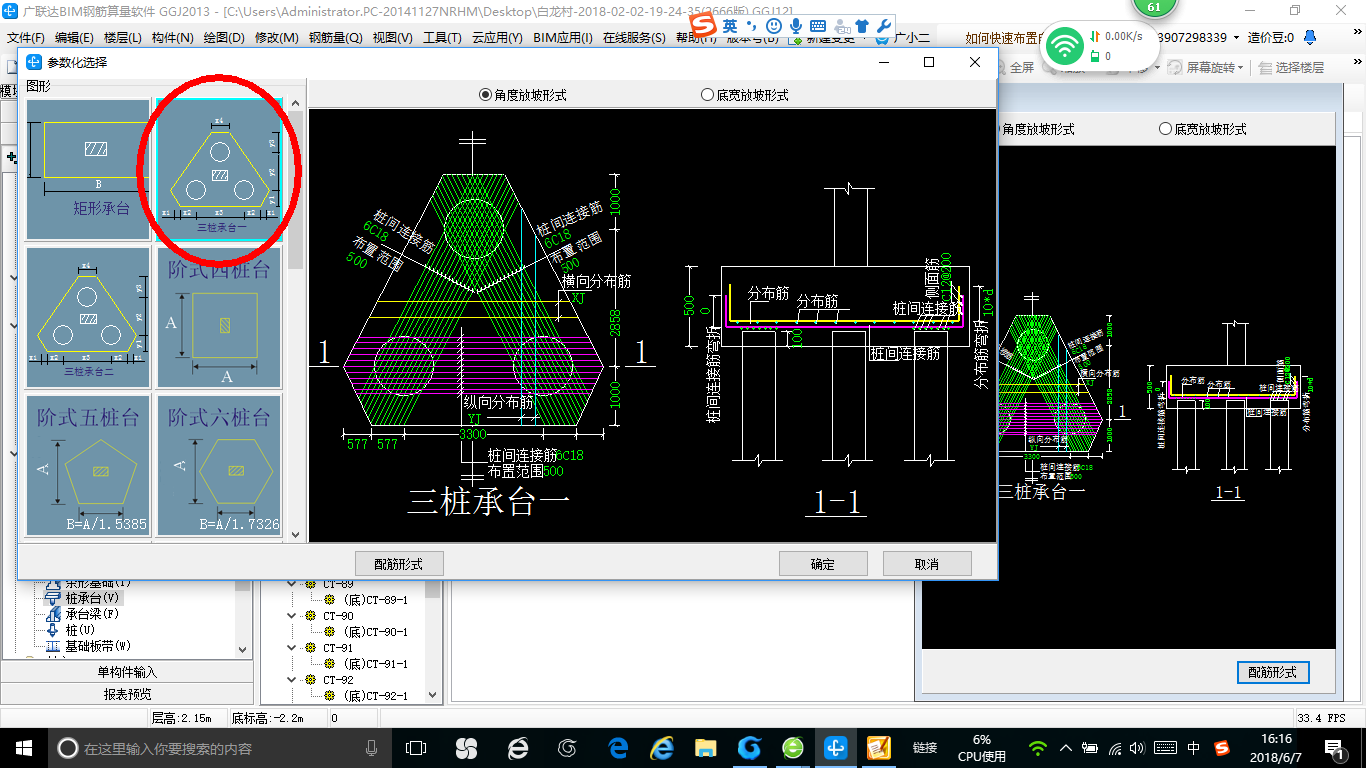Select 角度放坡形式 radio in the dialog
This screenshot has width=1366, height=768.
[523, 95]
